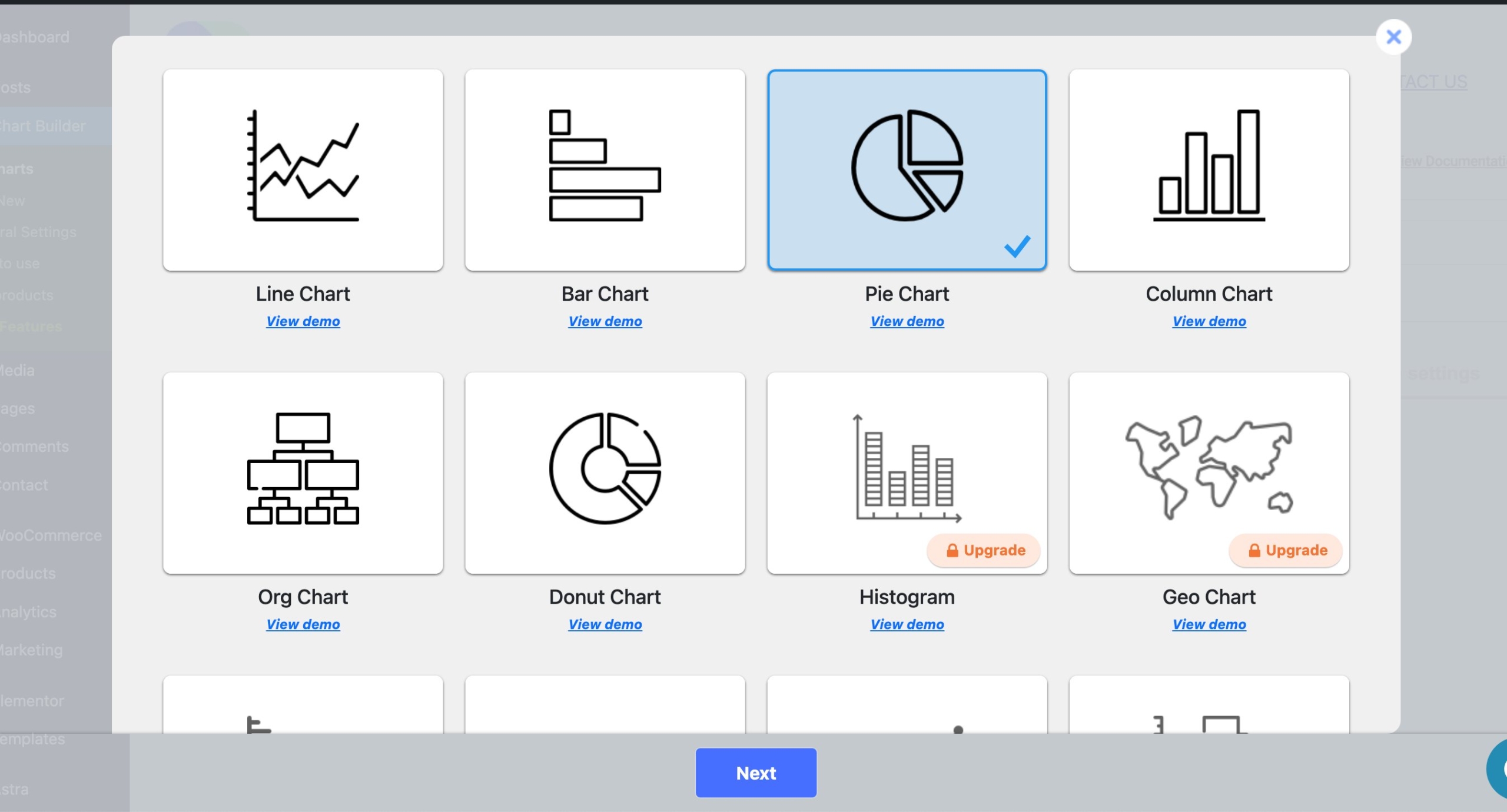Open View demo under Geo Chart
This screenshot has width=1507, height=812.
tap(1209, 624)
